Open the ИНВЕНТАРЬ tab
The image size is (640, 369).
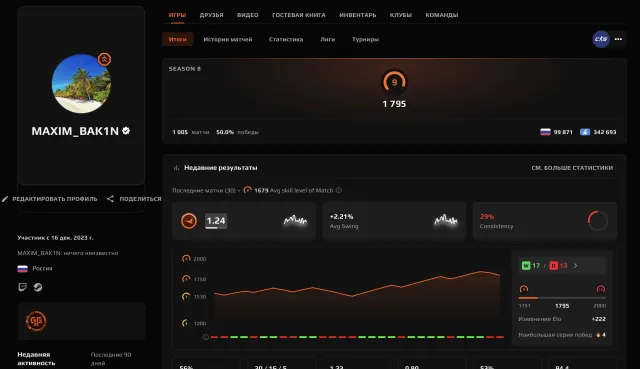coord(358,15)
